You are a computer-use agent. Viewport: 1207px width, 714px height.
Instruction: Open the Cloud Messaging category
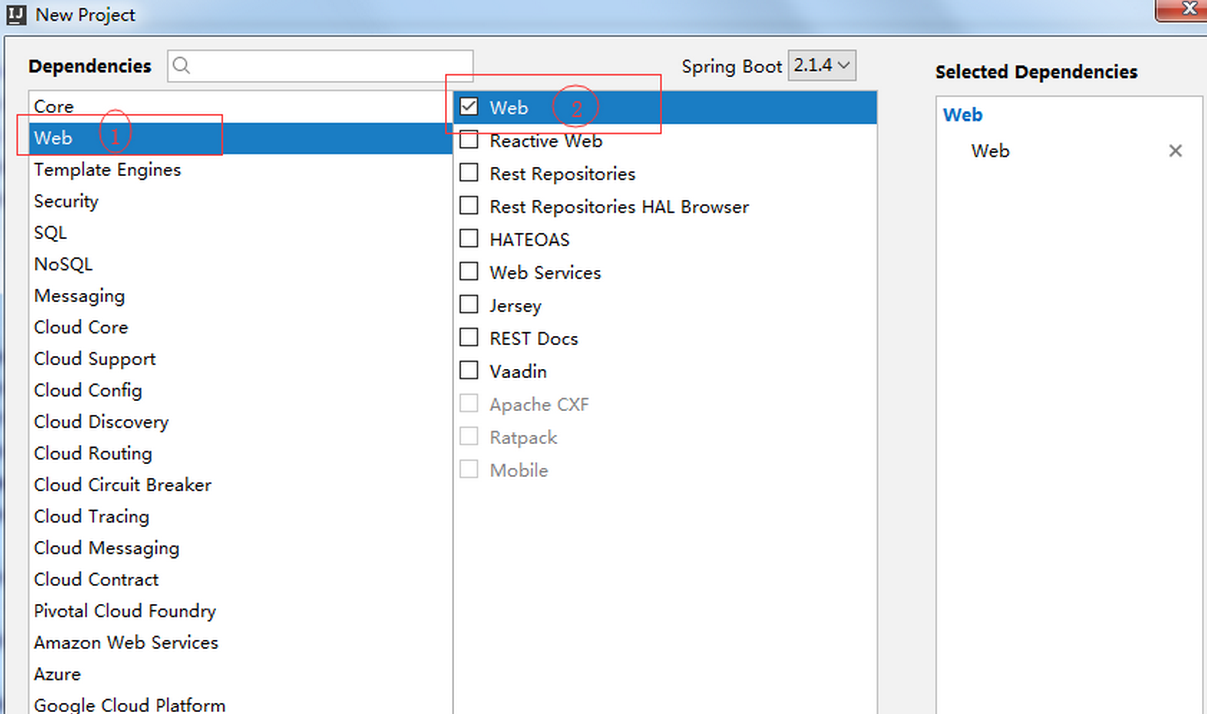click(240, 548)
